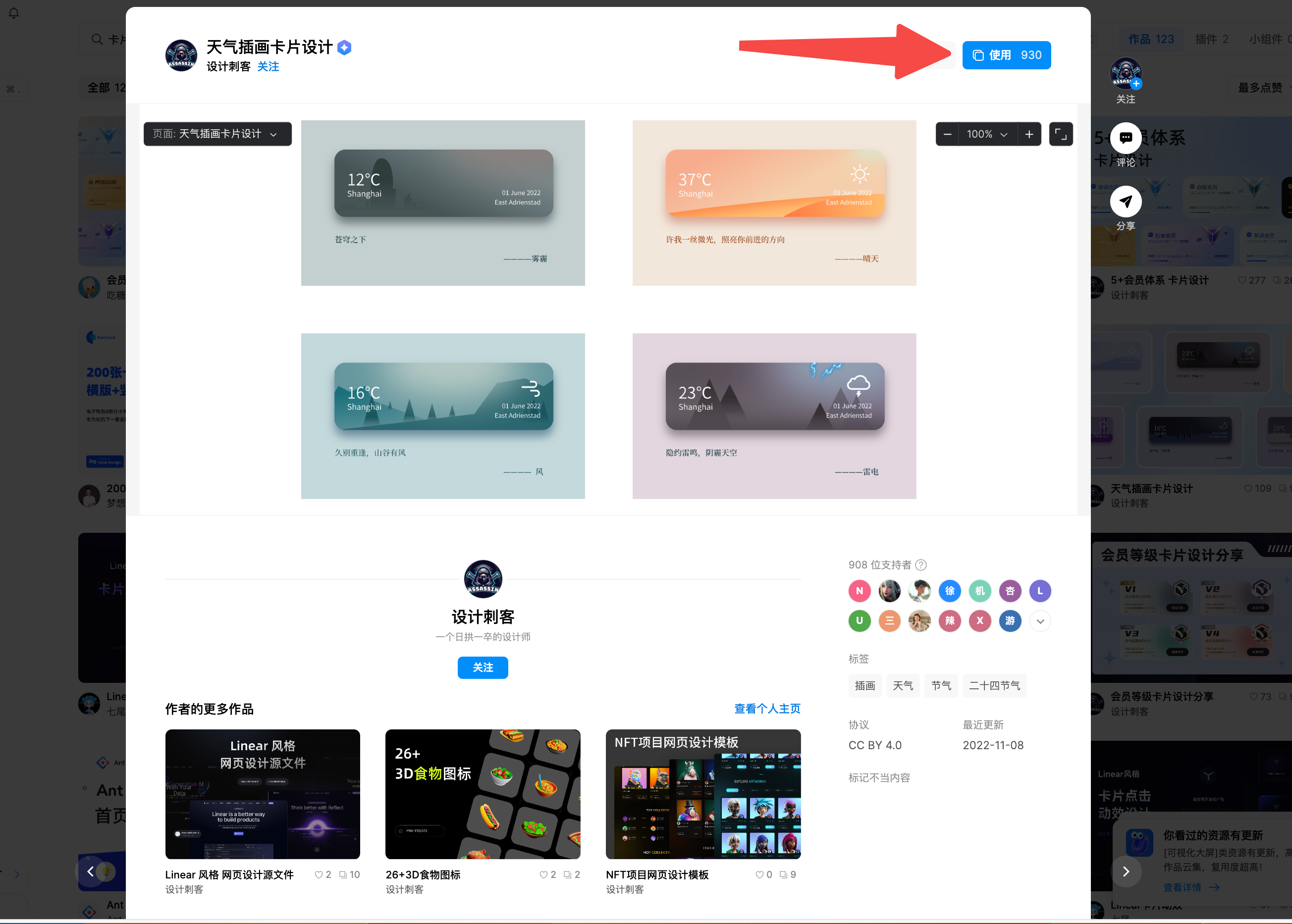Click the blue 关注 button under 设计刺客
Screen dimensions: 1292x924
(483, 667)
